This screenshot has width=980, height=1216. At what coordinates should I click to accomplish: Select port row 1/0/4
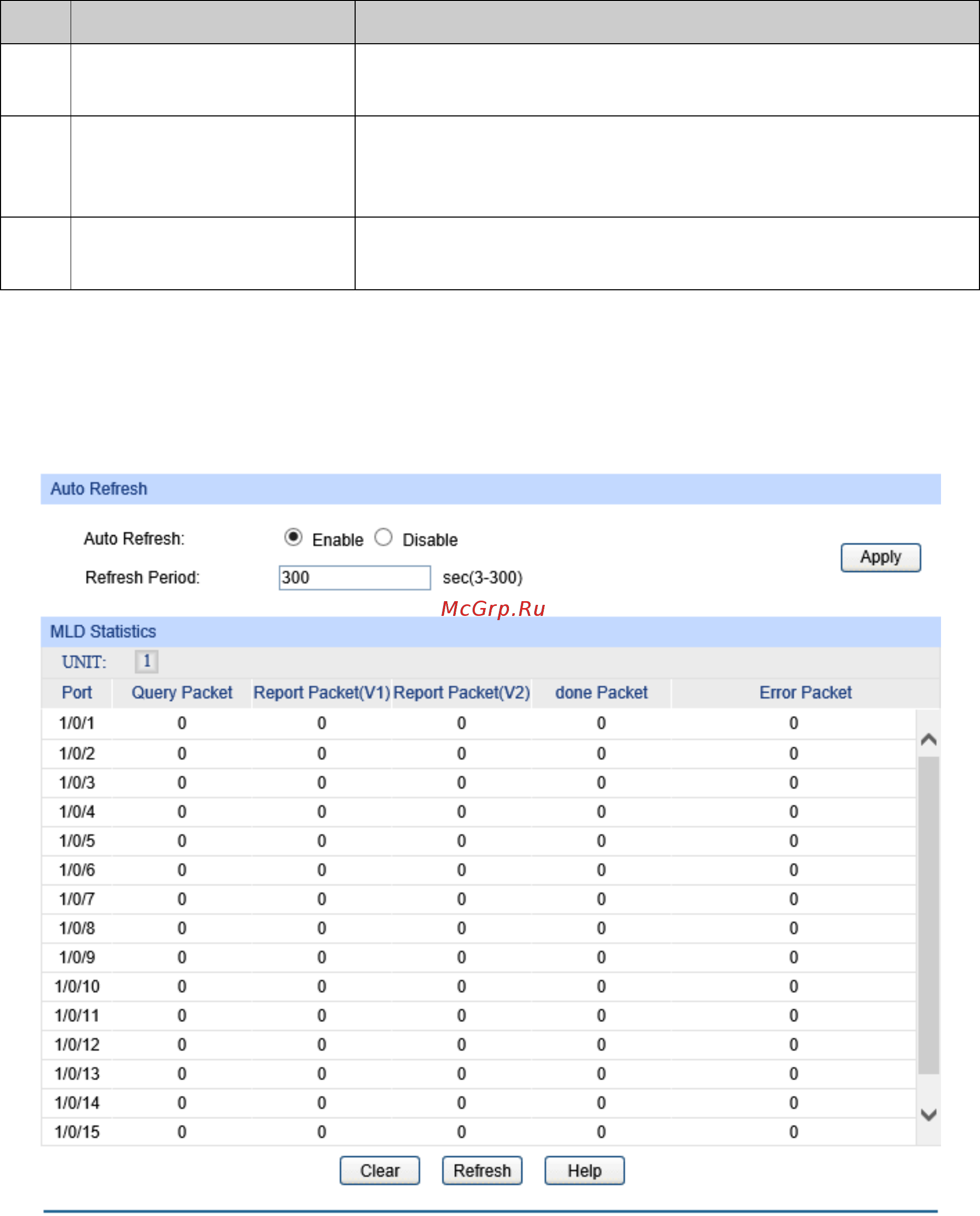click(479, 812)
